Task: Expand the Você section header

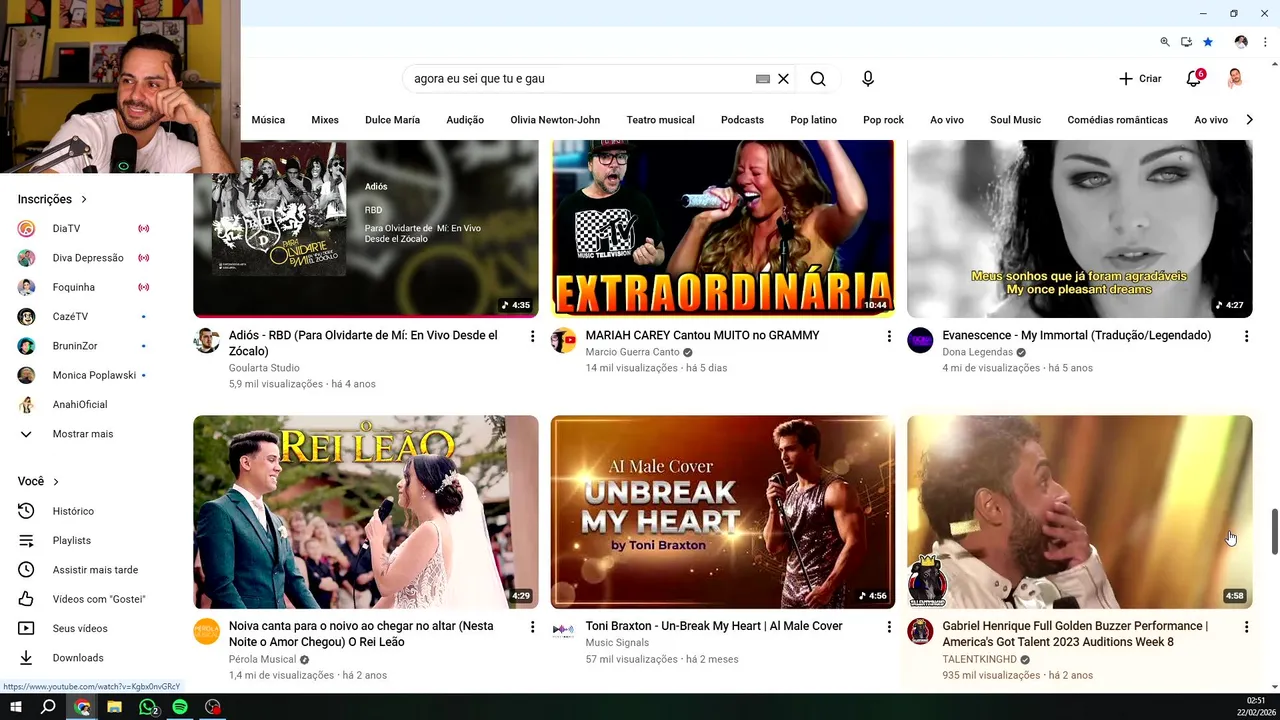Action: click(38, 481)
